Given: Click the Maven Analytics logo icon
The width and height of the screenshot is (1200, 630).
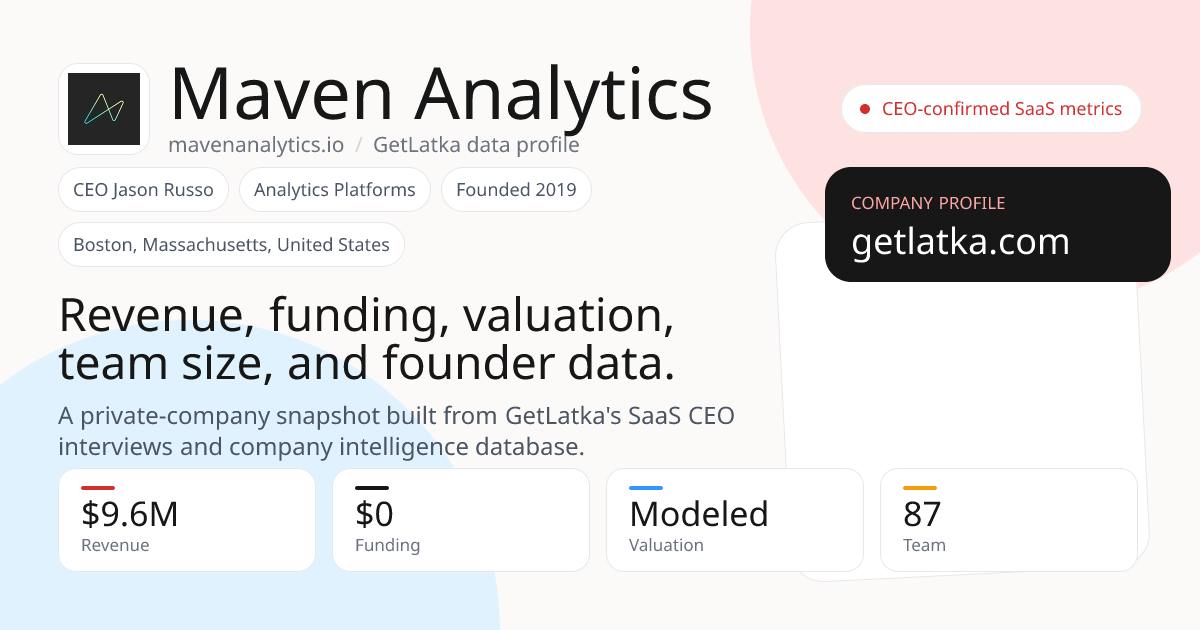Looking at the screenshot, I should (x=104, y=109).
